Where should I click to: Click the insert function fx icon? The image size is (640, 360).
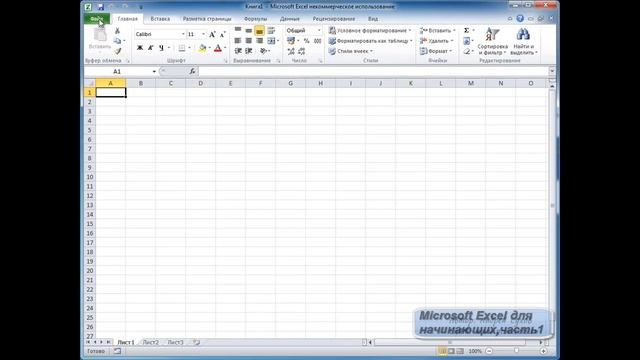[192, 71]
